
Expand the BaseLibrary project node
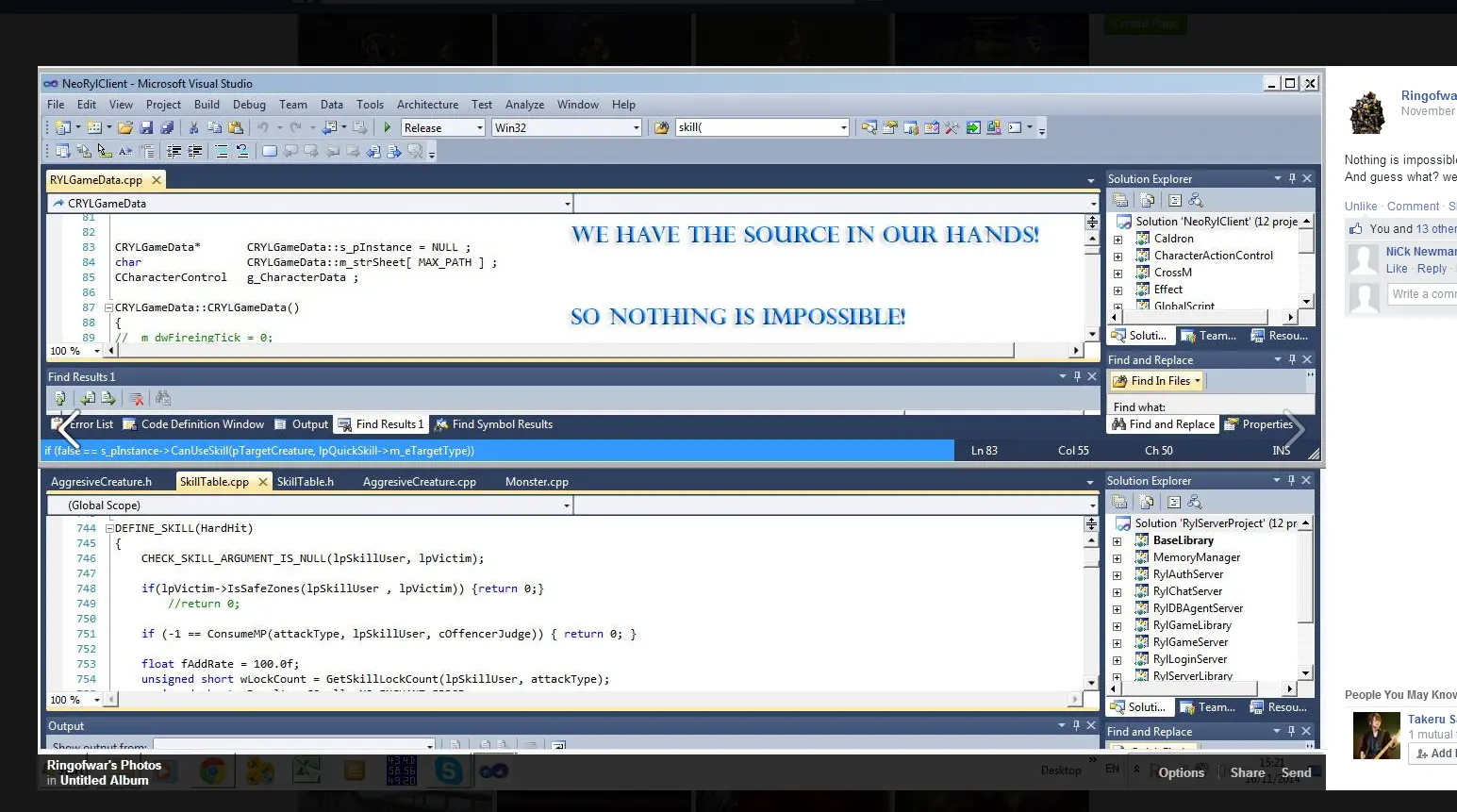click(1117, 541)
